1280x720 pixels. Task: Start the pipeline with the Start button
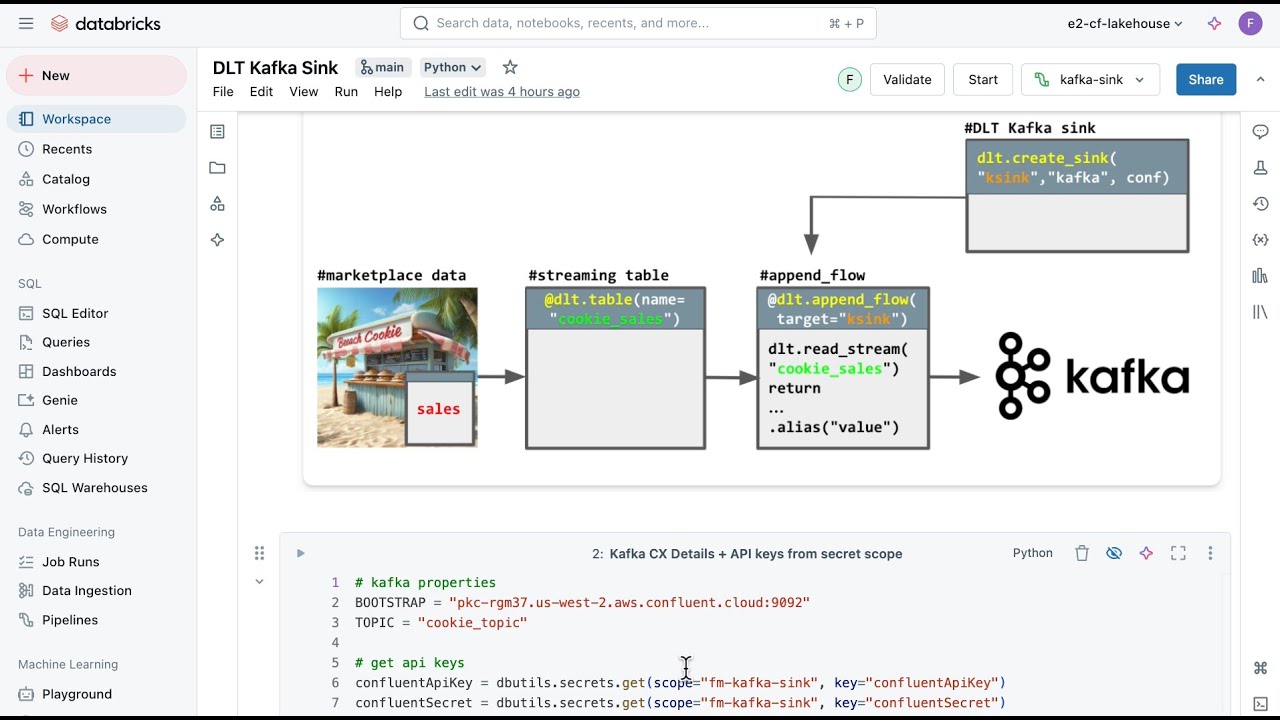[x=983, y=80]
